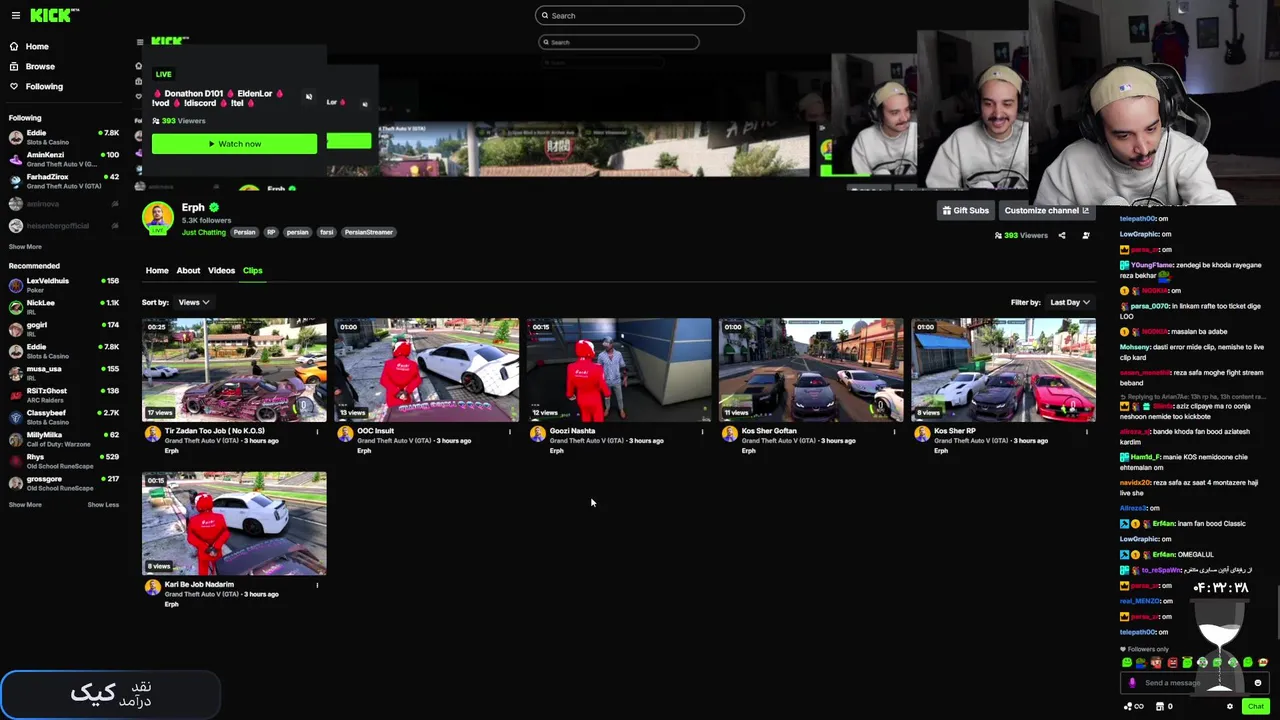Click the main Search field at top
This screenshot has height=720, width=1280.
640,15
